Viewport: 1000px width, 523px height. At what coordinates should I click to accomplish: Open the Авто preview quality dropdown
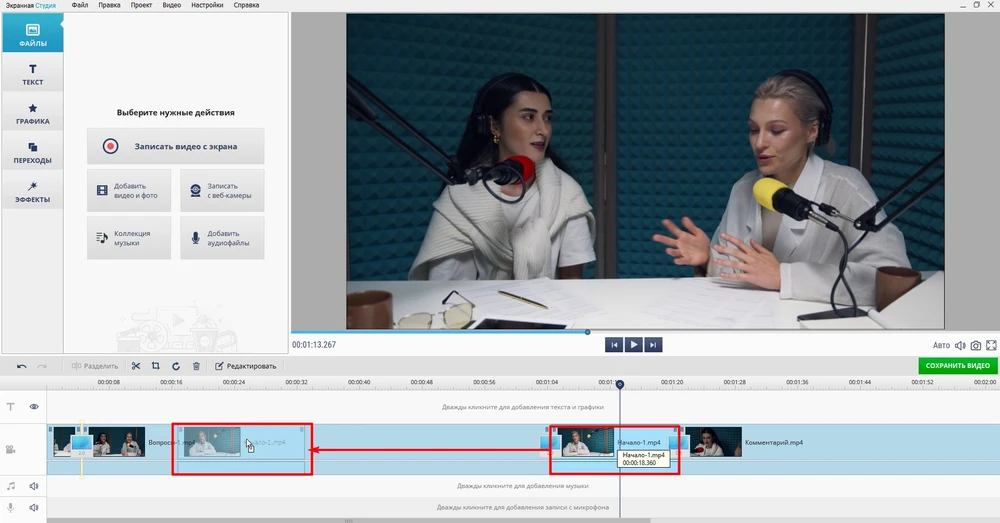[941, 345]
